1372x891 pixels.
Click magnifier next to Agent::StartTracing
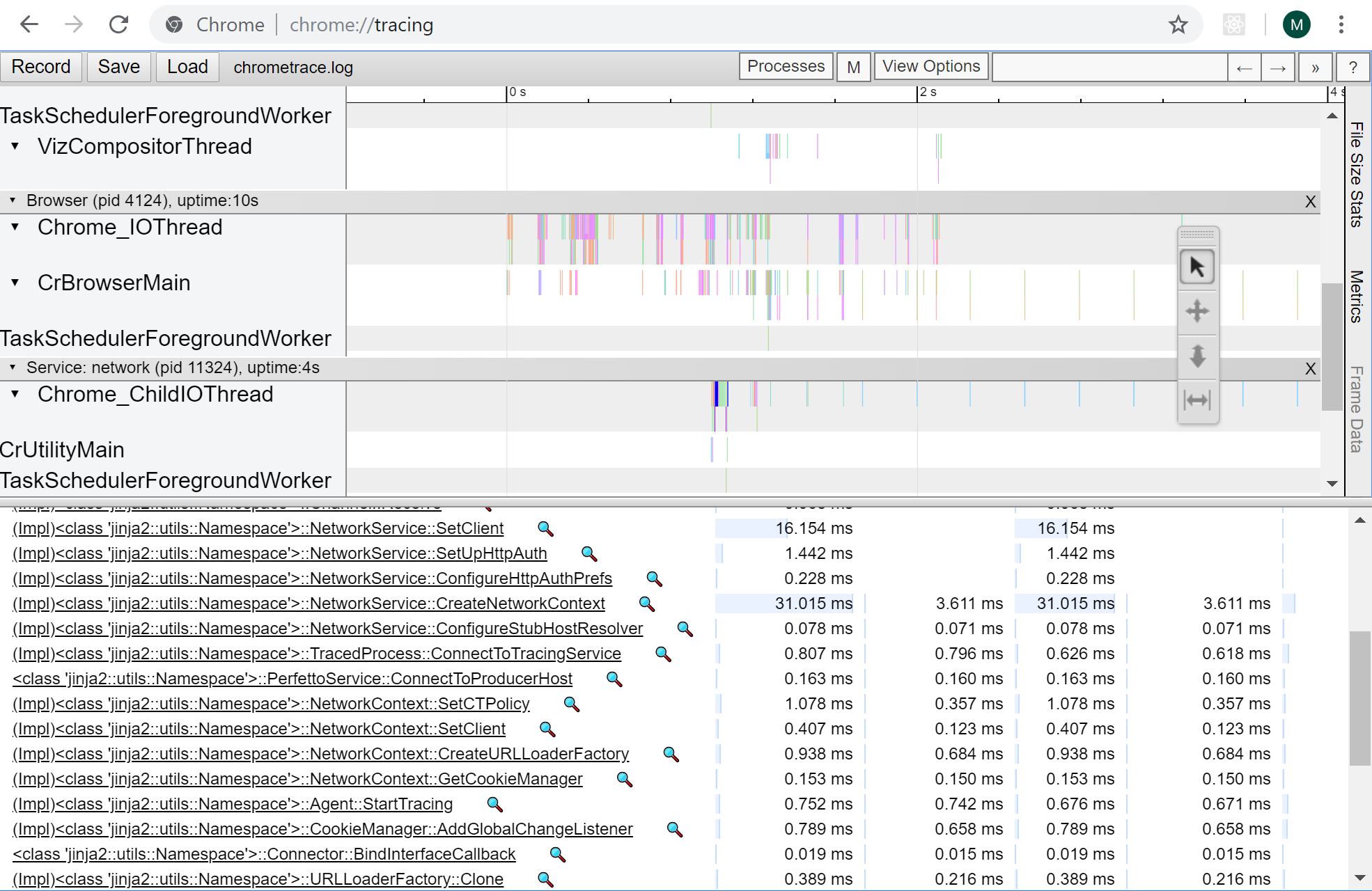(x=495, y=805)
